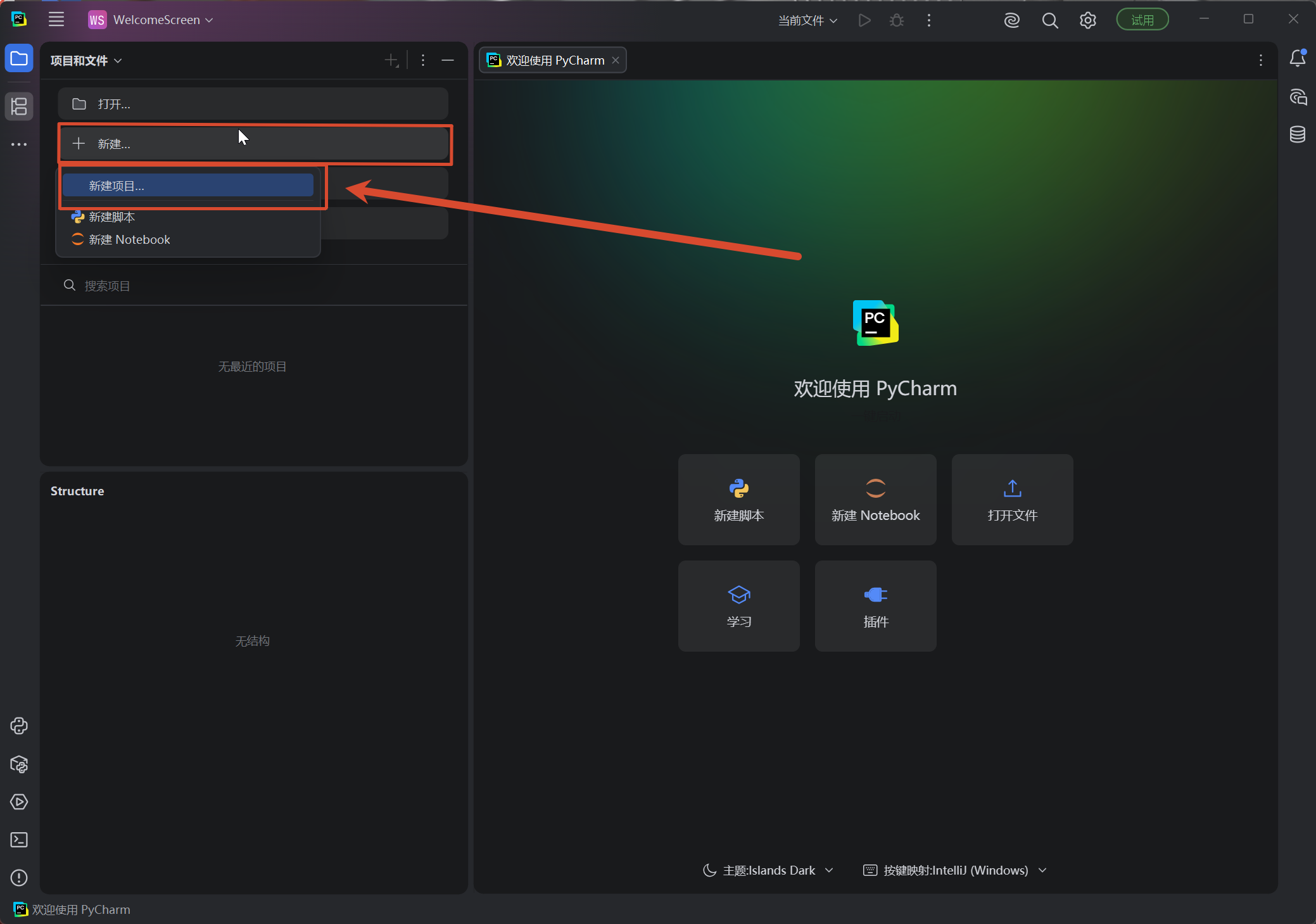Run the current file
The image size is (1316, 924).
click(864, 20)
